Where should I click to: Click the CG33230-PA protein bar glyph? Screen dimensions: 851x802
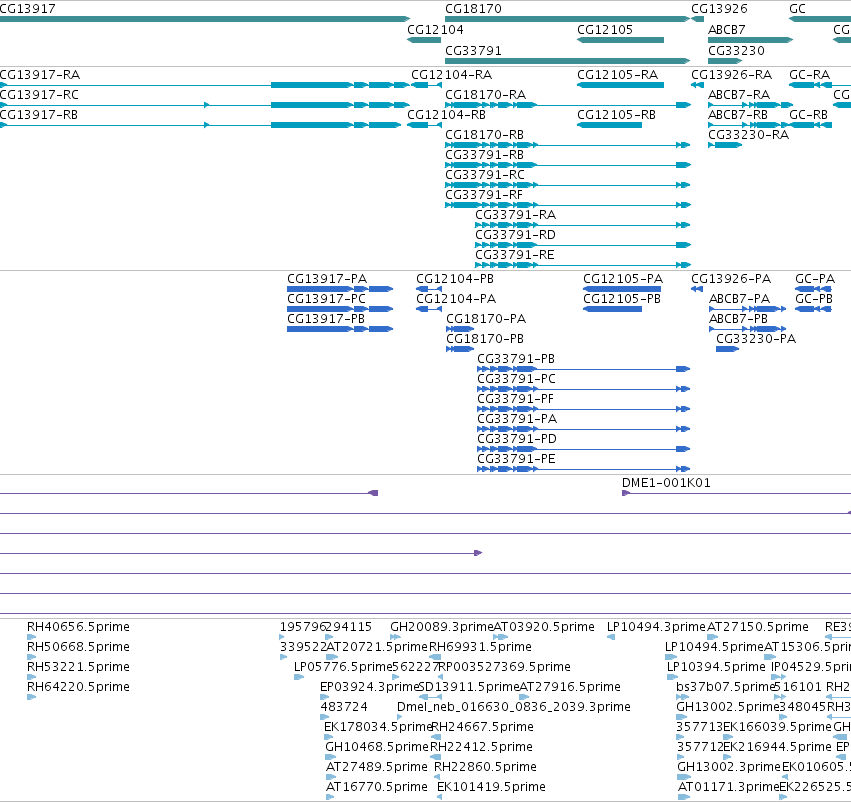727,349
